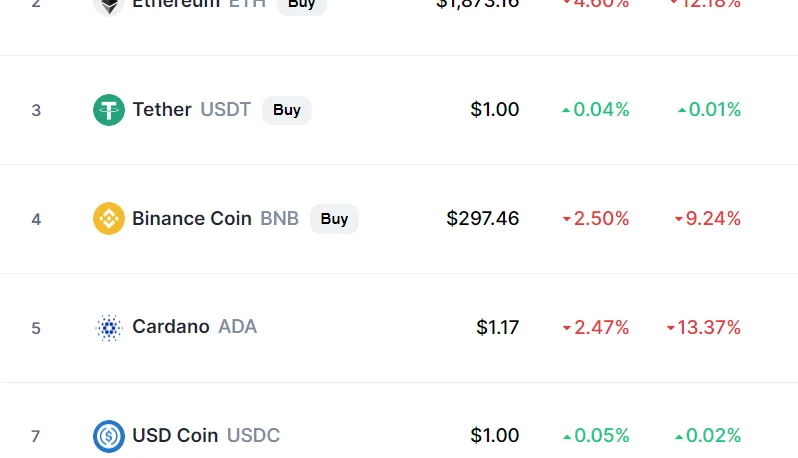This screenshot has height=458, width=798.
Task: Click the Tether coin logo icon
Action: coord(108,110)
